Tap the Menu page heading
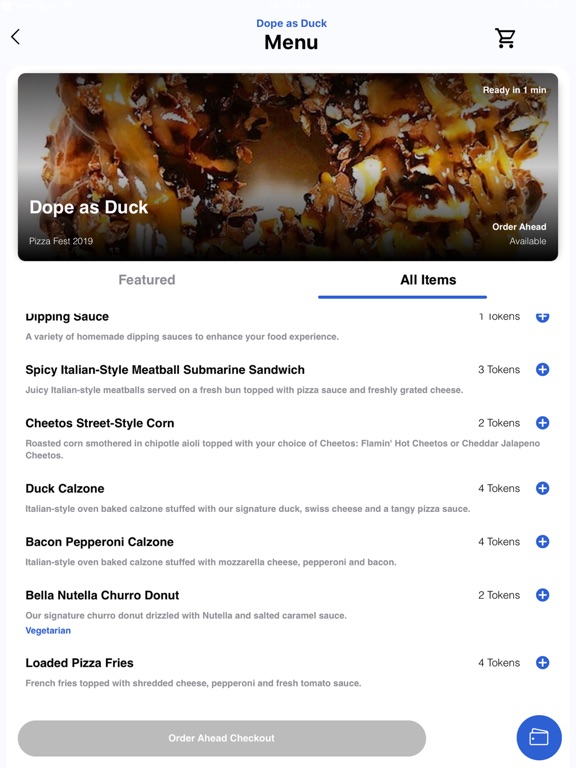The image size is (576, 768). click(291, 42)
